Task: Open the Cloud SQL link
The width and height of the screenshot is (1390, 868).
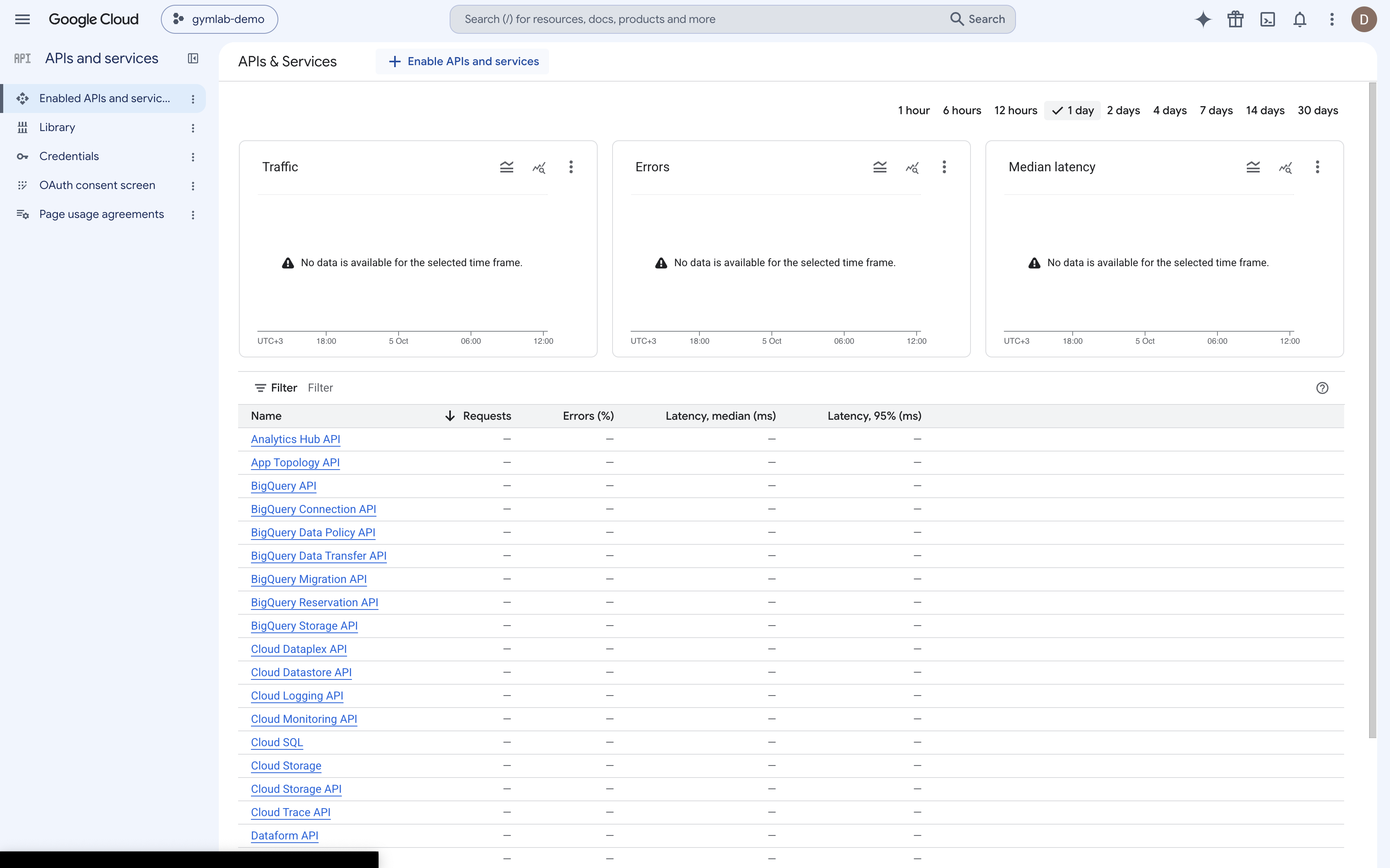Action: [x=277, y=742]
